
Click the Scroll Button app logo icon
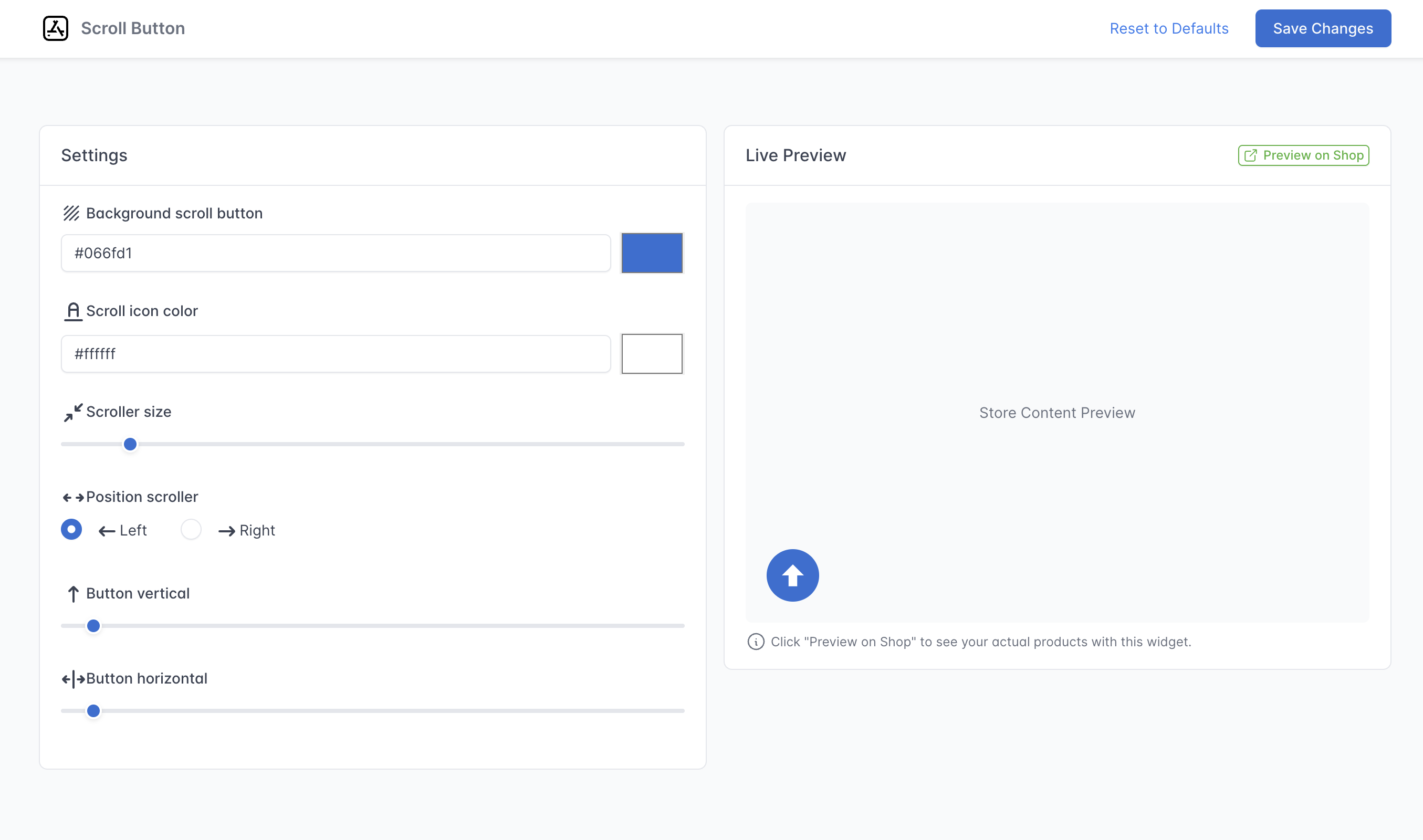(56, 28)
